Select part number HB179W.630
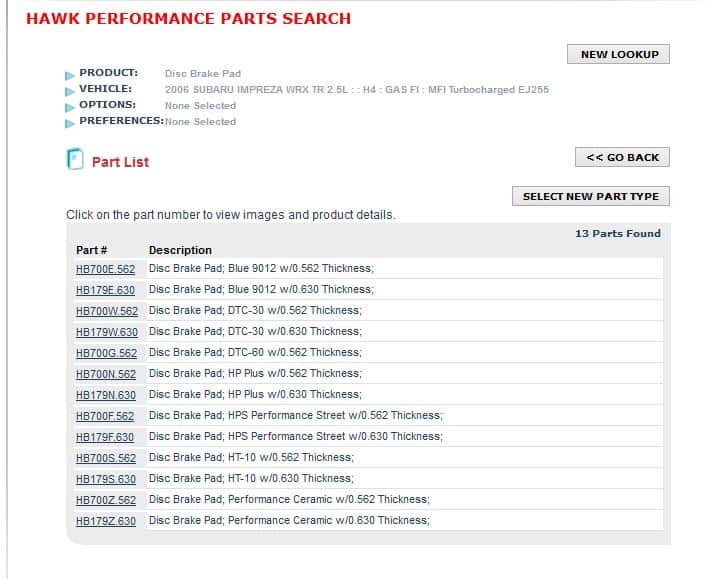Screen dimensions: 708x579 (107, 332)
